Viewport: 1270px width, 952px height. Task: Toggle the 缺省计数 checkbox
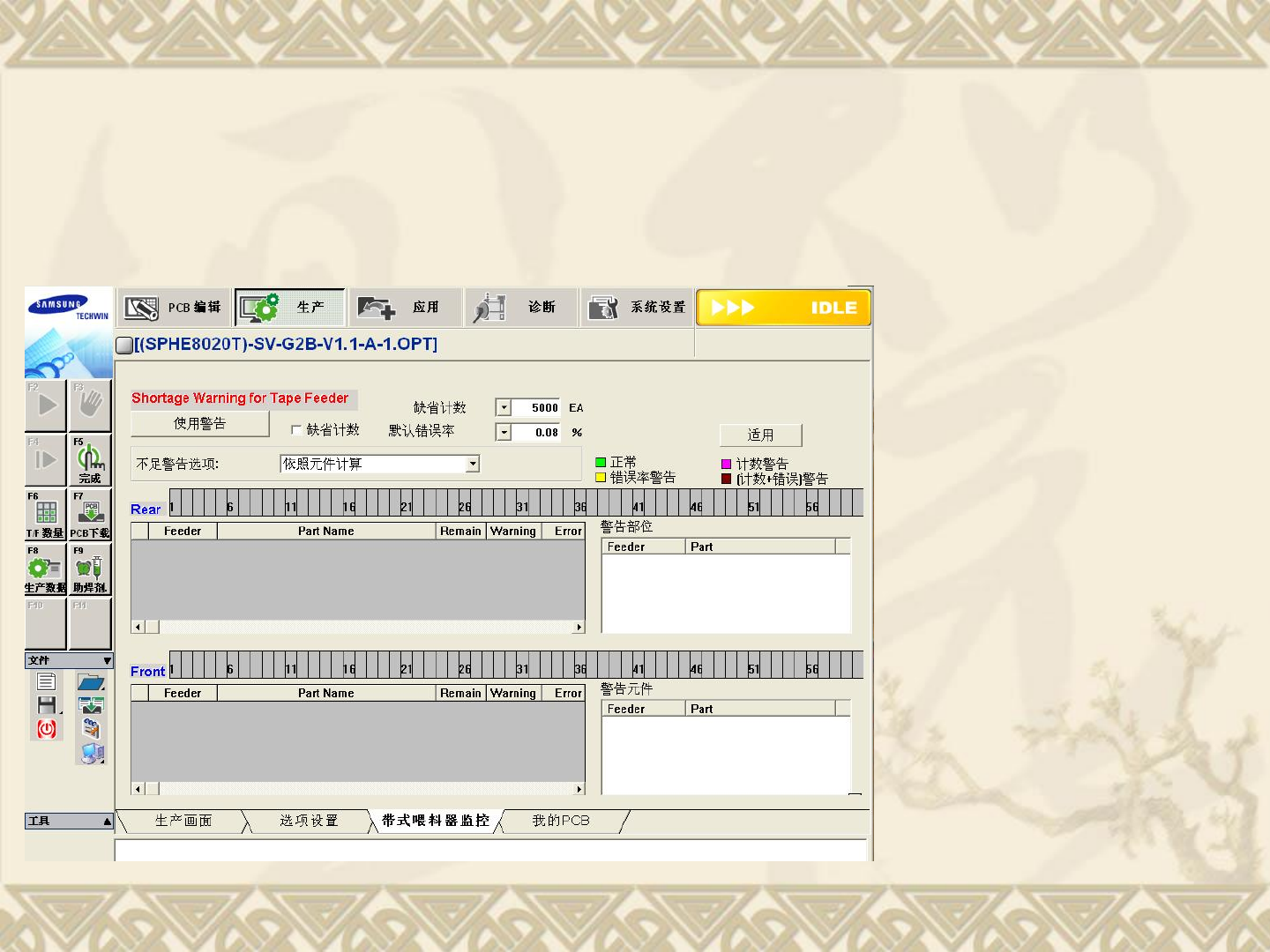coord(296,430)
